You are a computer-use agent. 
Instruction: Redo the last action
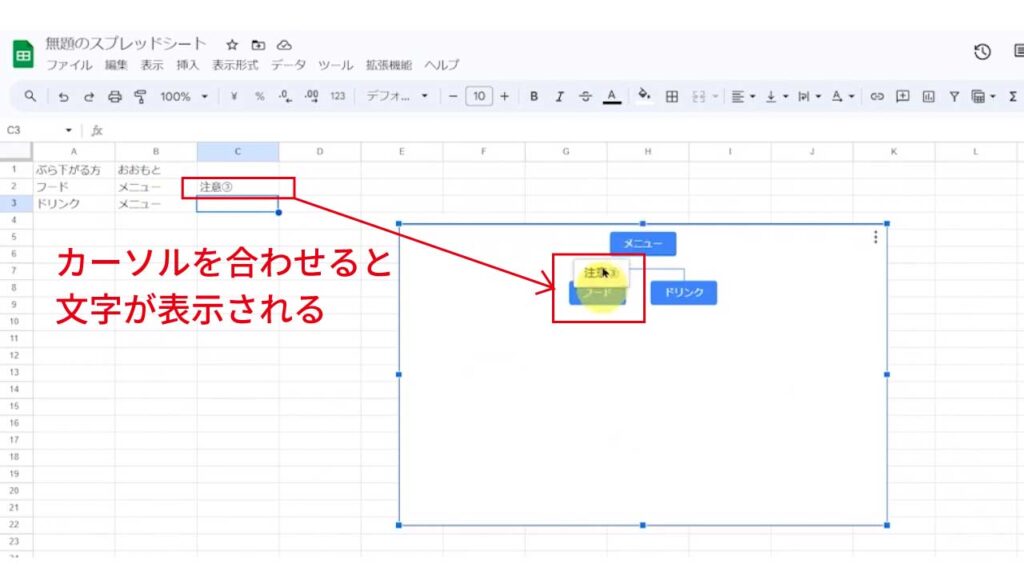click(x=89, y=97)
